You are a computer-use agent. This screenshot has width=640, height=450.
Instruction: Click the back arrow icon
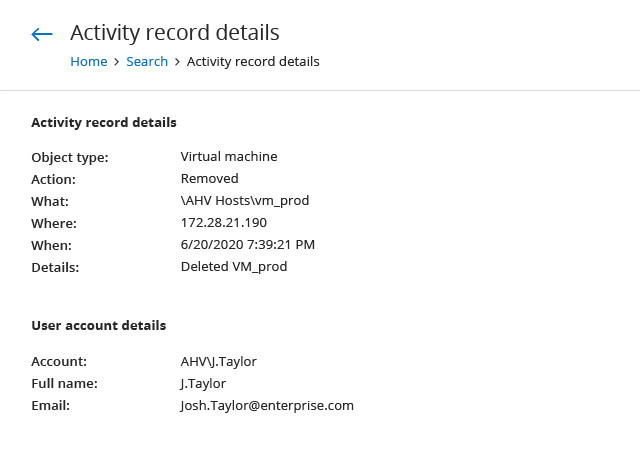pos(41,34)
